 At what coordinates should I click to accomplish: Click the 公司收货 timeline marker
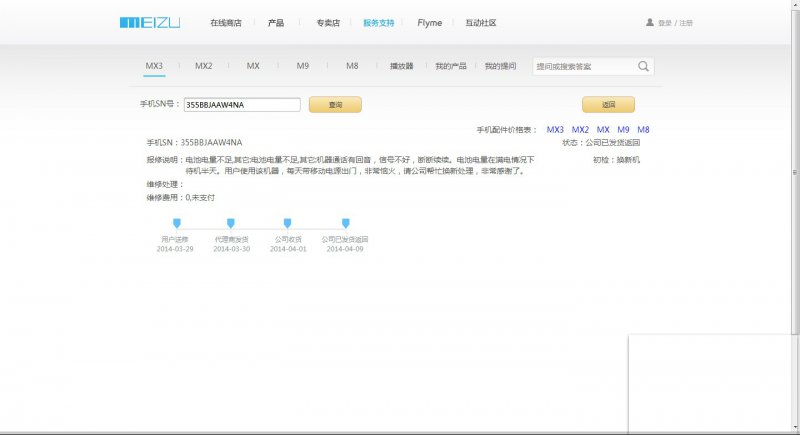point(287,223)
